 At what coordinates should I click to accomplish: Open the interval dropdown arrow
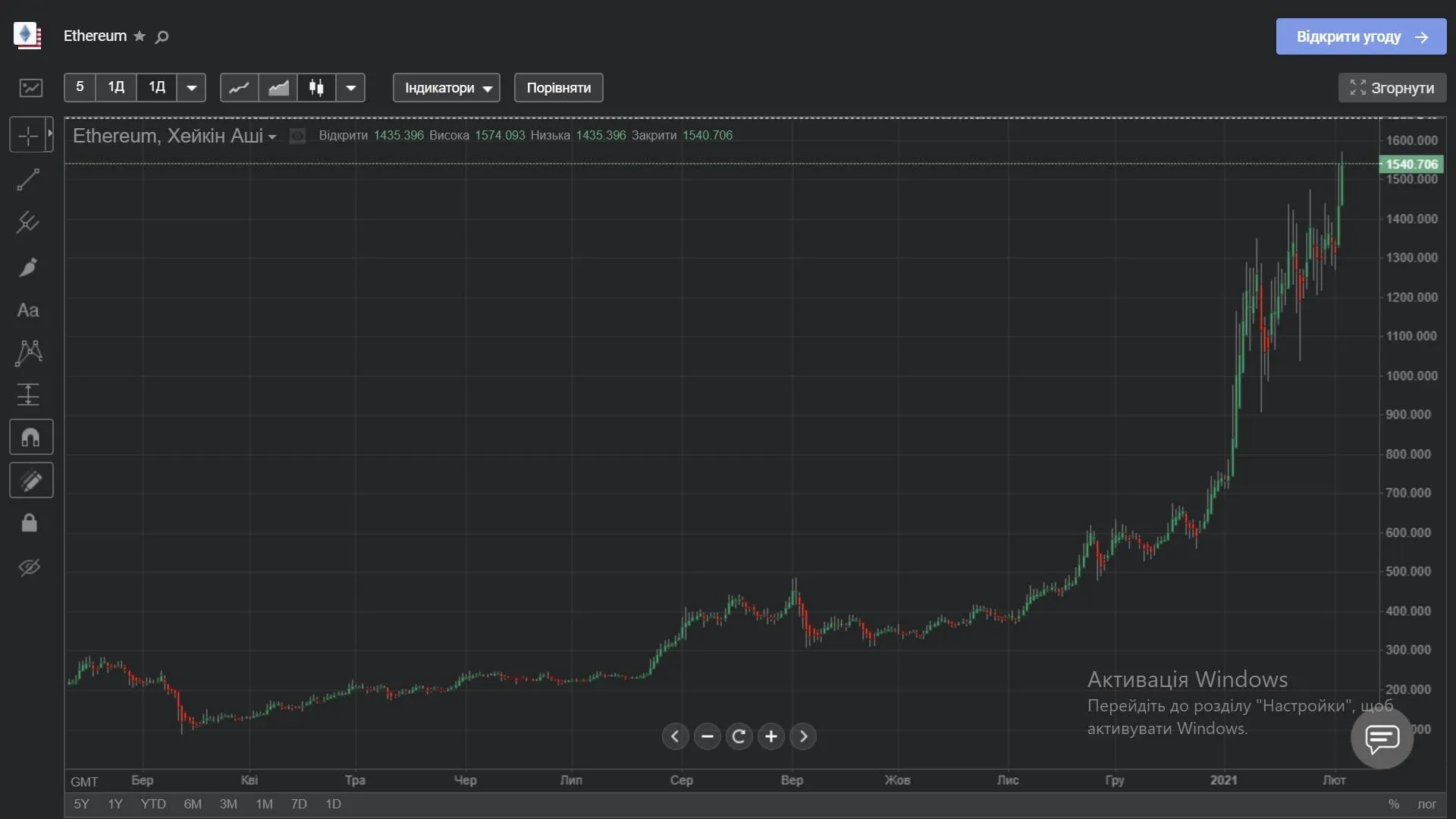click(192, 87)
